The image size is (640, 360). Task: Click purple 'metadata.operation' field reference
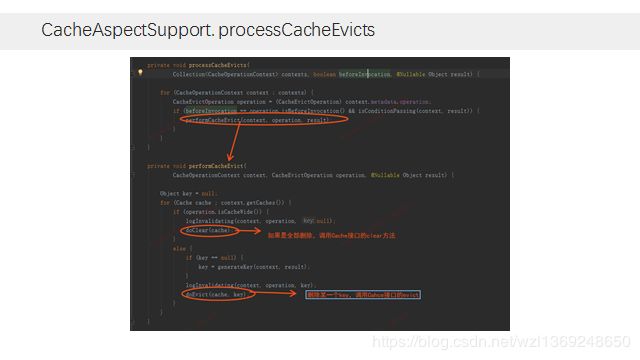coord(400,102)
